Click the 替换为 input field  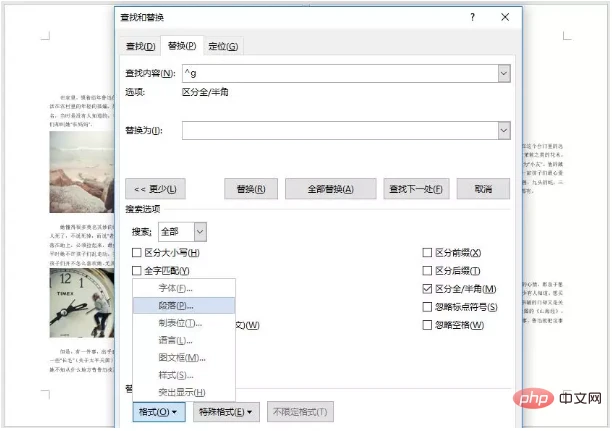pyautogui.click(x=340, y=130)
